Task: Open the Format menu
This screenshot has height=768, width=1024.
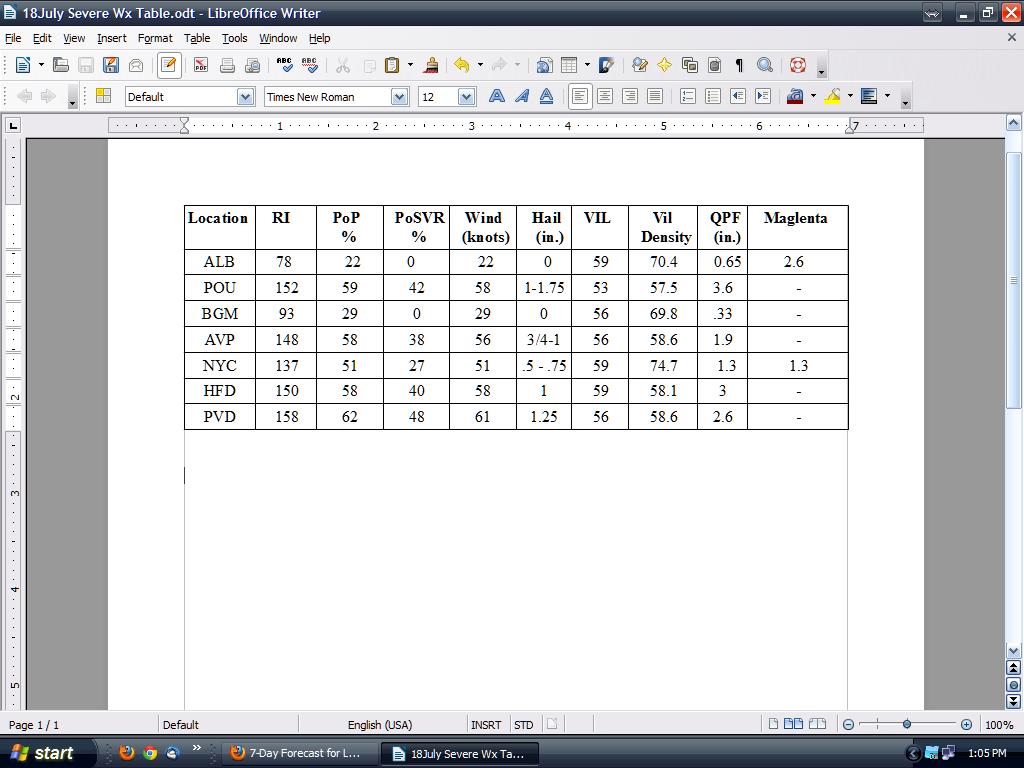Action: [x=155, y=38]
